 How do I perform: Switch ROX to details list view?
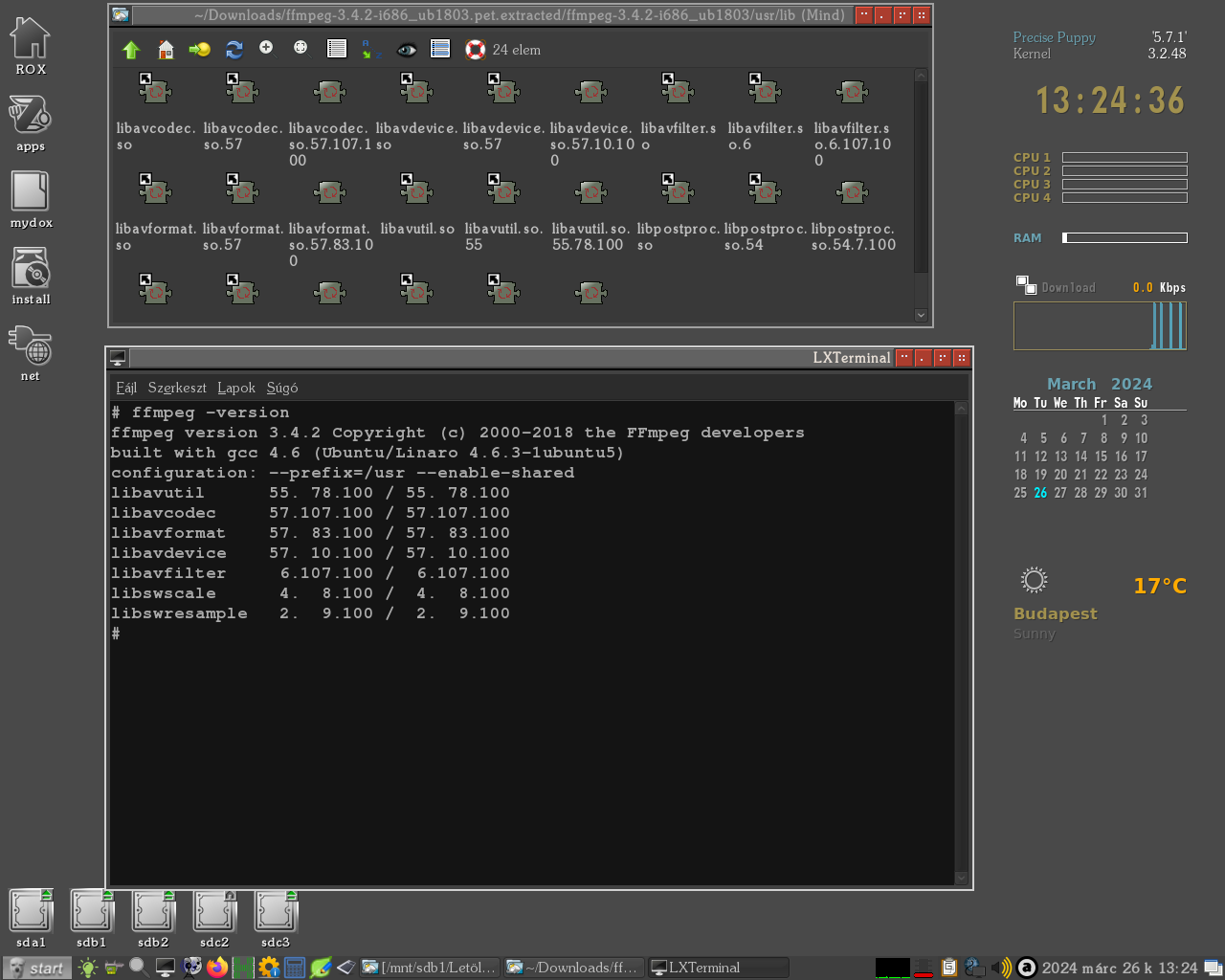coord(336,49)
